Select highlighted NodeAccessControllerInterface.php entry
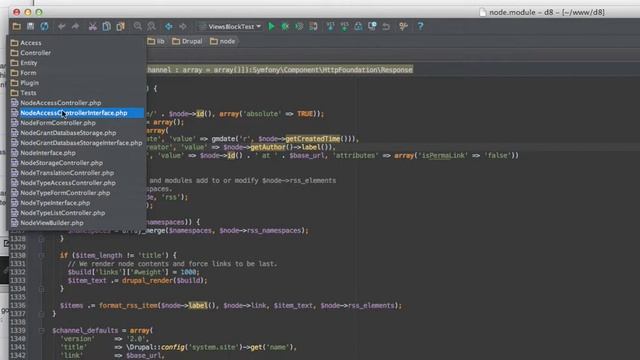This screenshot has width=640, height=360. pyautogui.click(x=77, y=113)
